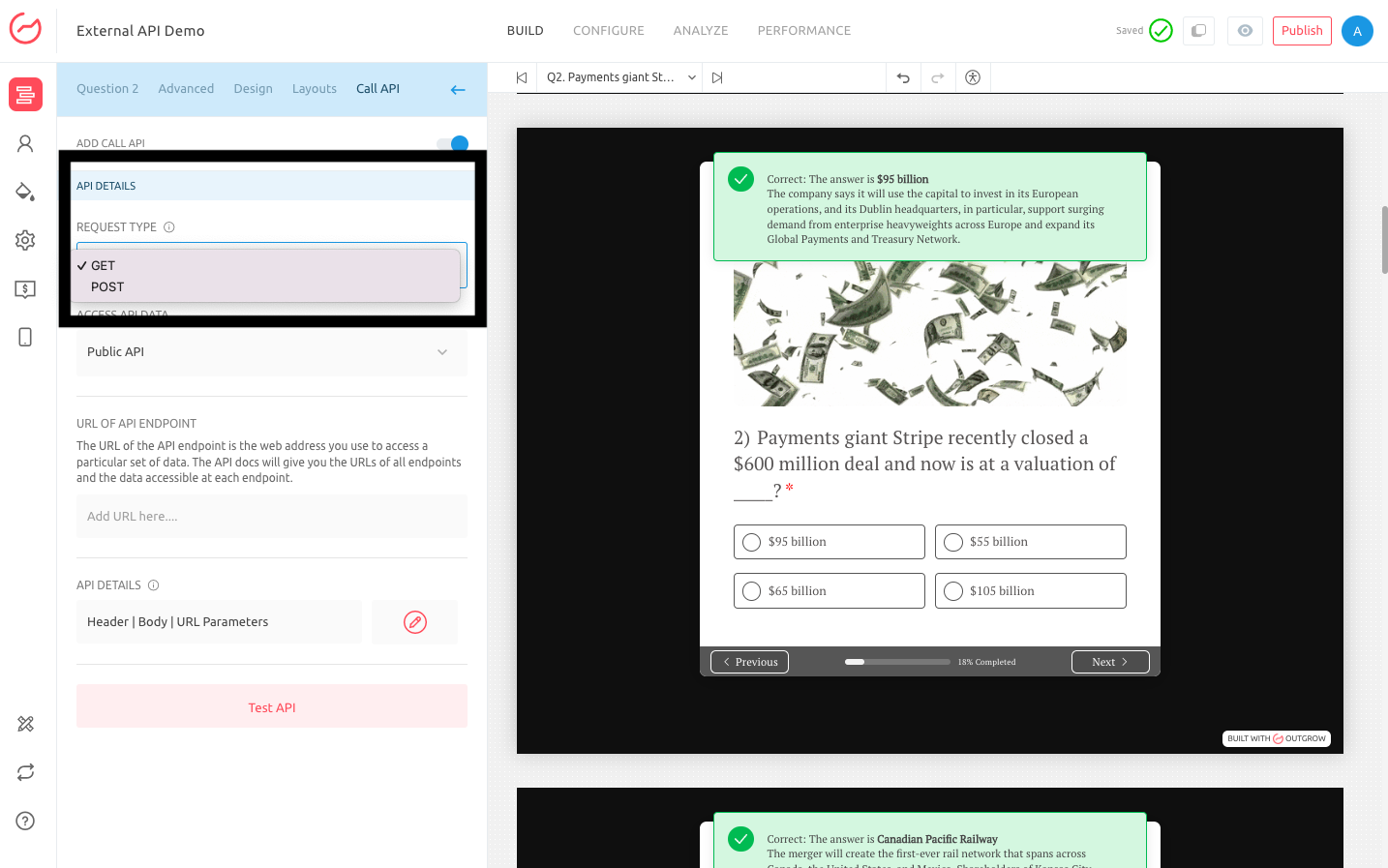Open the Q2 question selector dropdown

(x=620, y=77)
